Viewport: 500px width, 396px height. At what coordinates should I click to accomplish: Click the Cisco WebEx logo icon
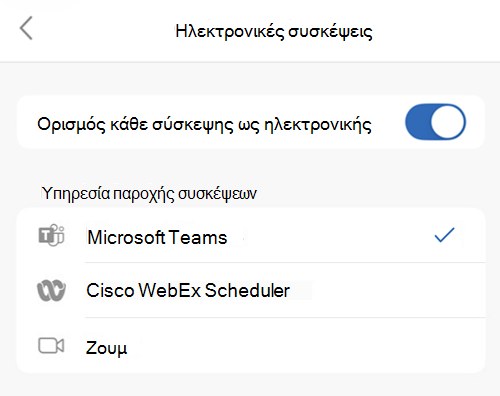click(x=51, y=290)
